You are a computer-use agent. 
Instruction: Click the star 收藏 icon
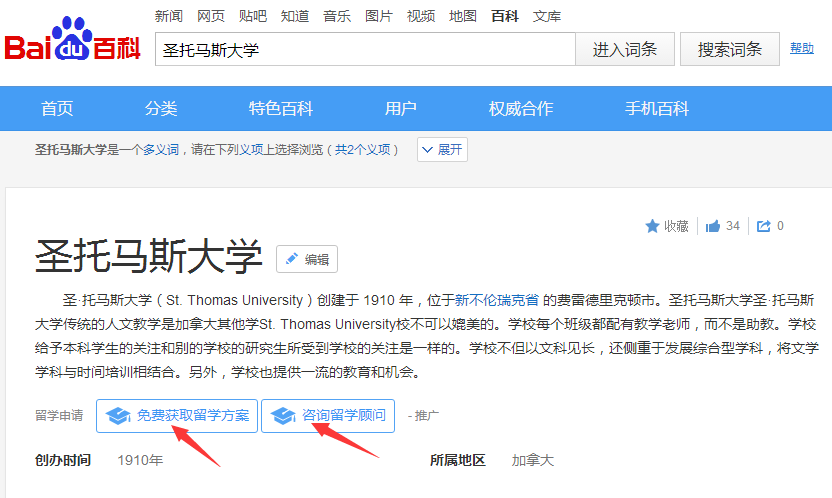coord(652,226)
